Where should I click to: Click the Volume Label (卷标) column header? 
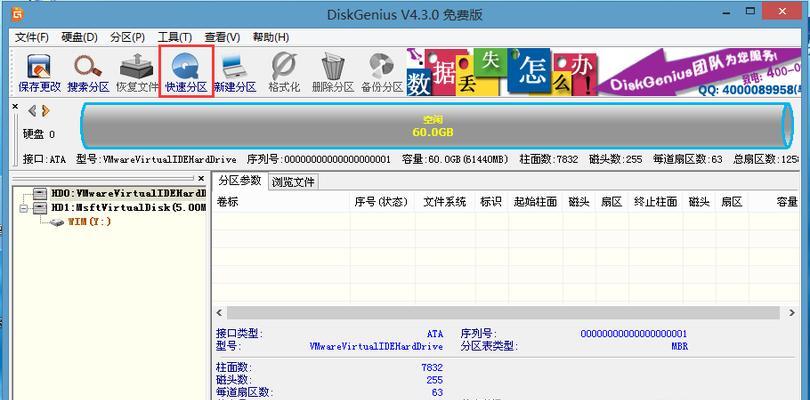[281, 202]
